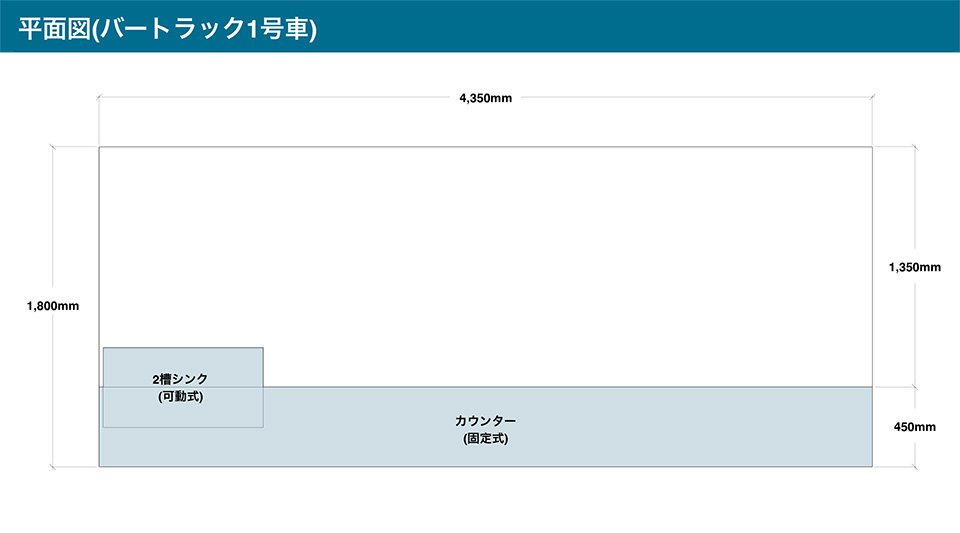Click the (可動式) sink caption
Screen dimensions: 960x533
180,397
